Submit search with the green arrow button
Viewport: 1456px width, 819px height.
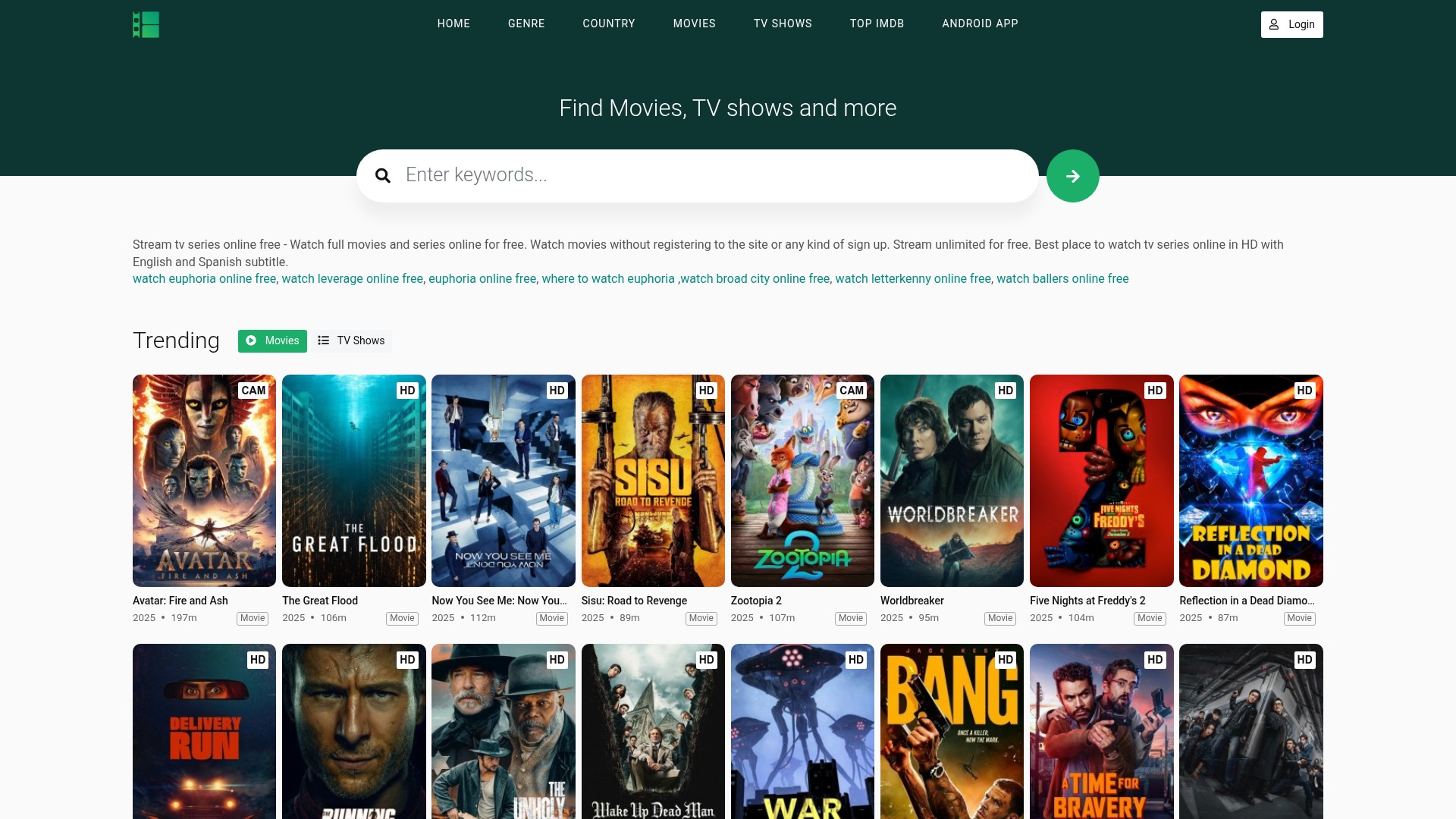1072,176
